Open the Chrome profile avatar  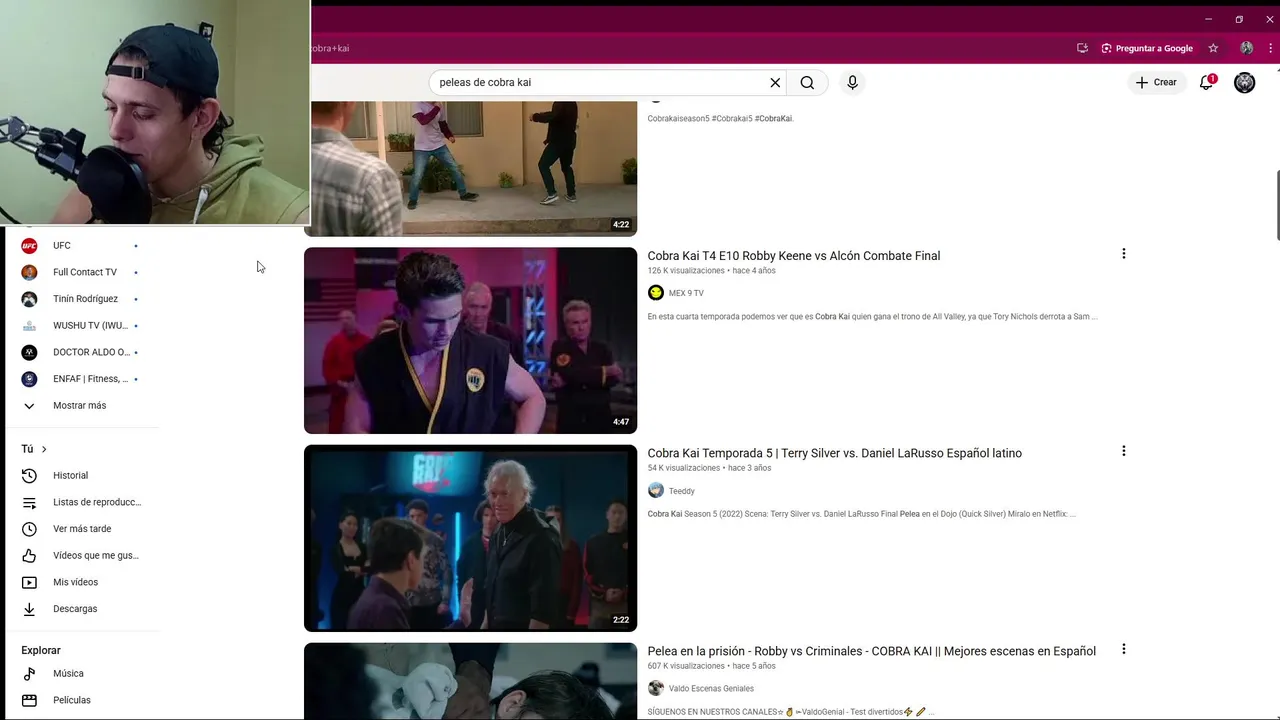click(1246, 48)
